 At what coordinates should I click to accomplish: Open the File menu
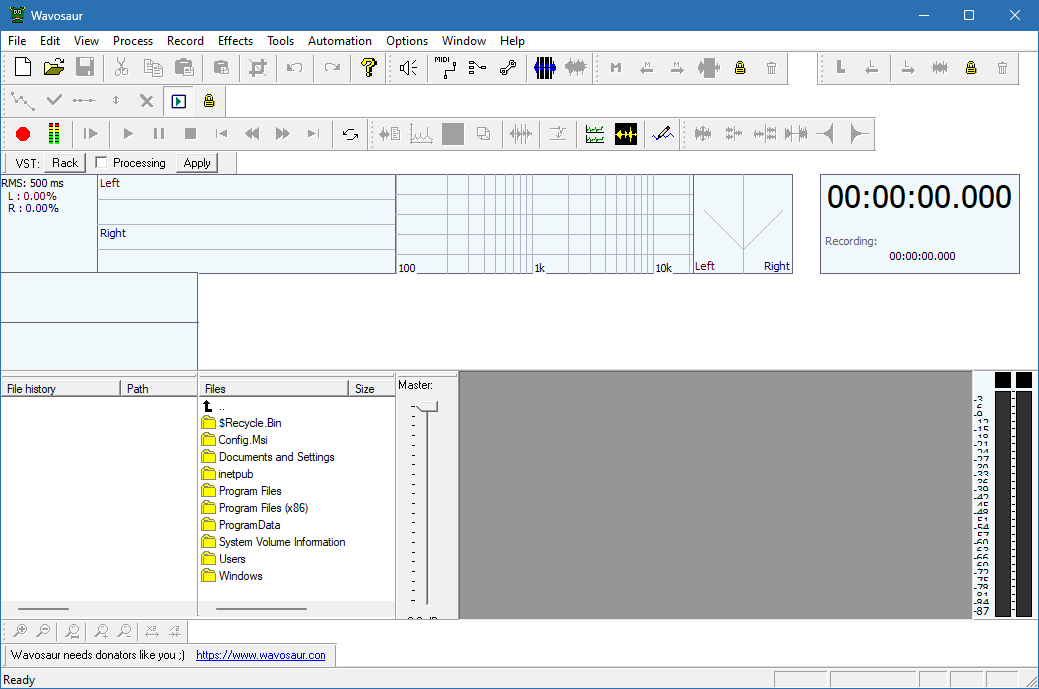coord(17,40)
